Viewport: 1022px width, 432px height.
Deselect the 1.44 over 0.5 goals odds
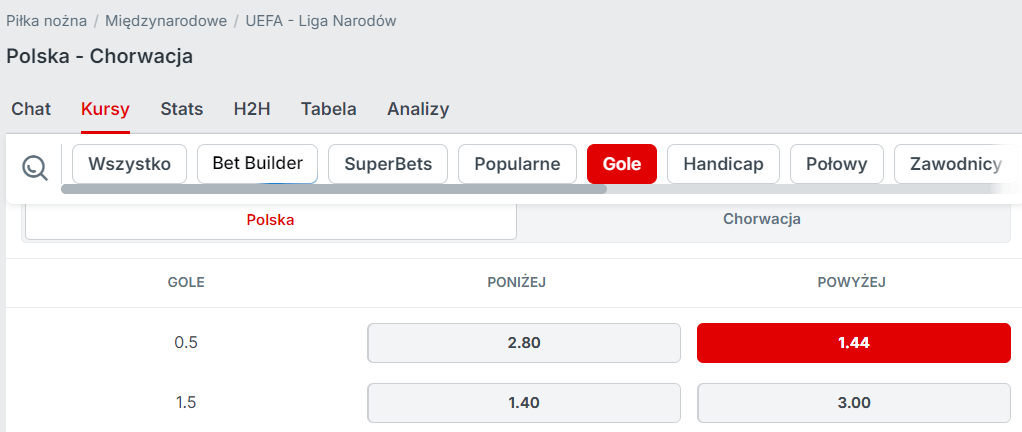[853, 342]
